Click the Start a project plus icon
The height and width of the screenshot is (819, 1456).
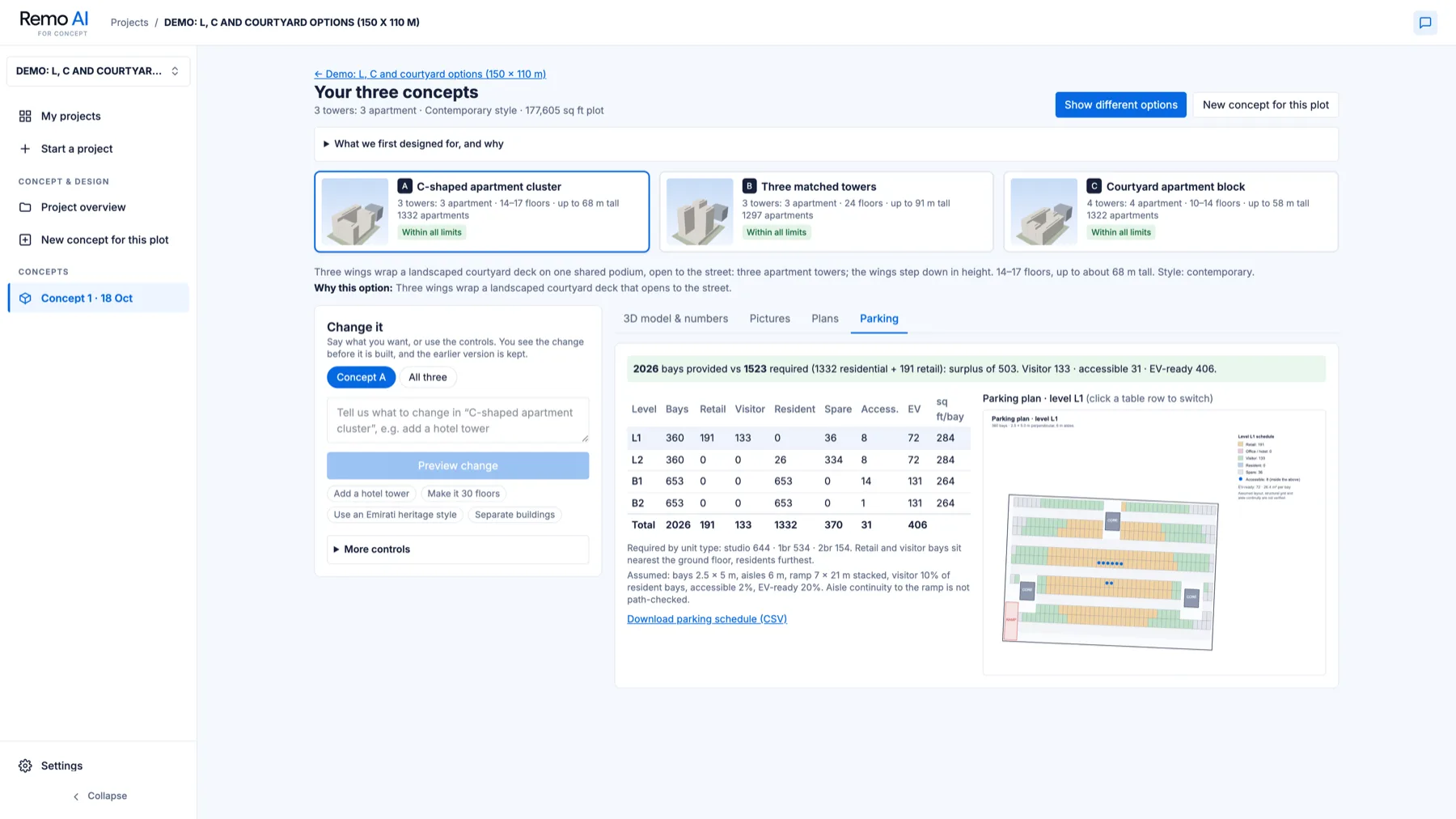tap(25, 149)
